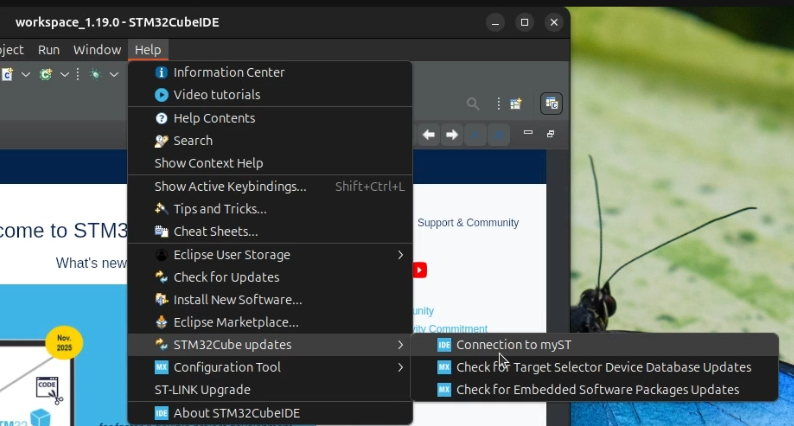Open Show Active Keybindings entry
The height and width of the screenshot is (426, 794).
[270, 186]
